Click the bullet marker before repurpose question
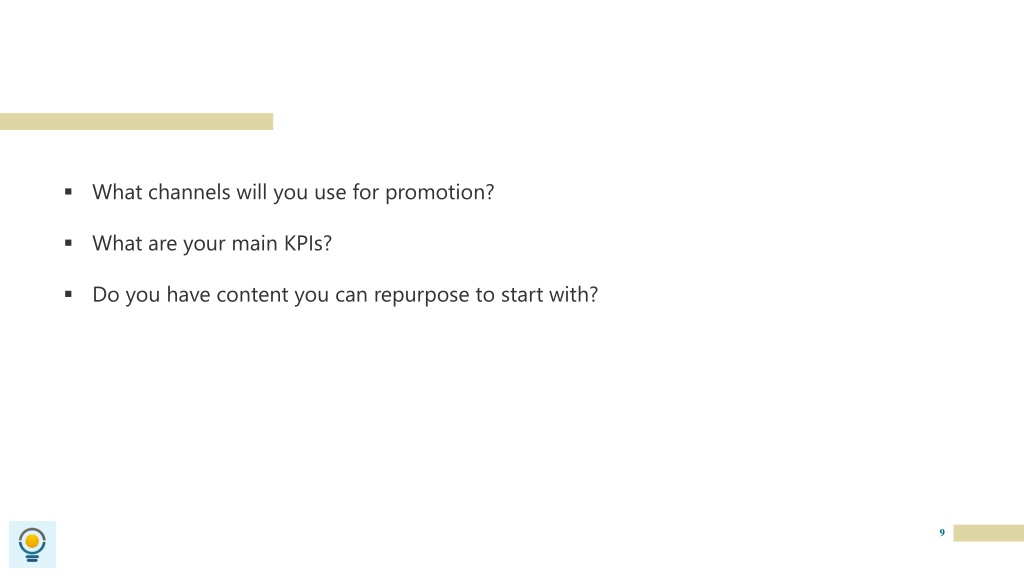Image resolution: width=1024 pixels, height=576 pixels. tap(68, 294)
